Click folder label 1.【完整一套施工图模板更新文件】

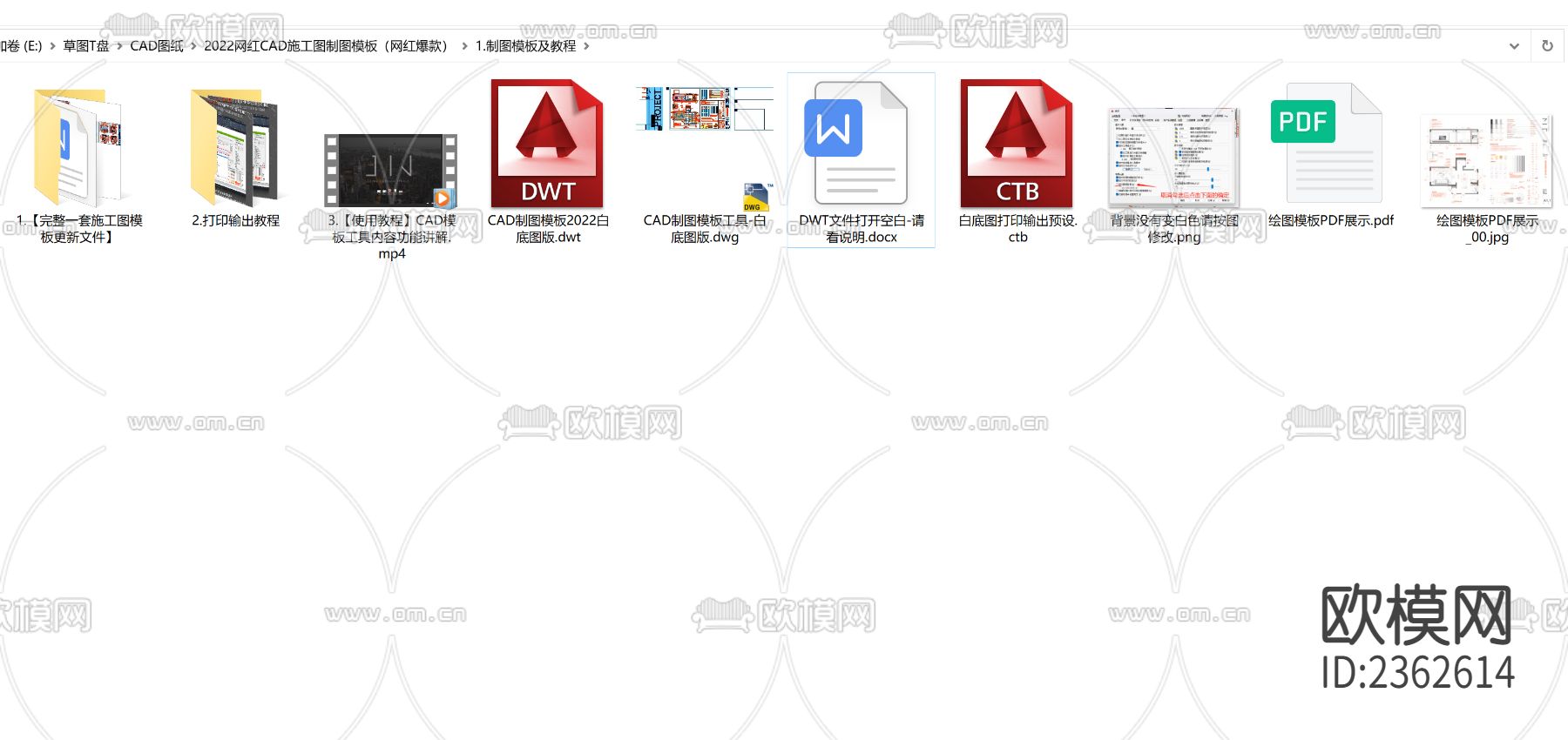click(78, 229)
